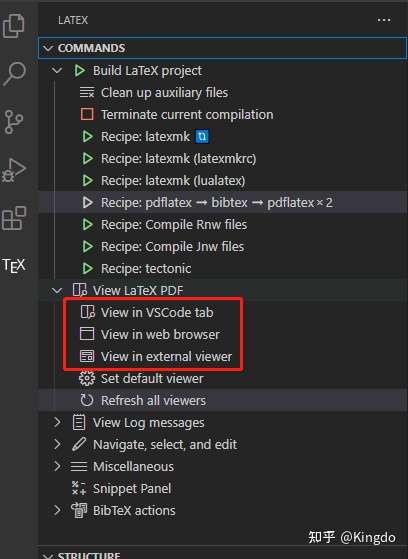Open the LATEX panel more actions ellipsis
The height and width of the screenshot is (559, 408).
coord(384,20)
